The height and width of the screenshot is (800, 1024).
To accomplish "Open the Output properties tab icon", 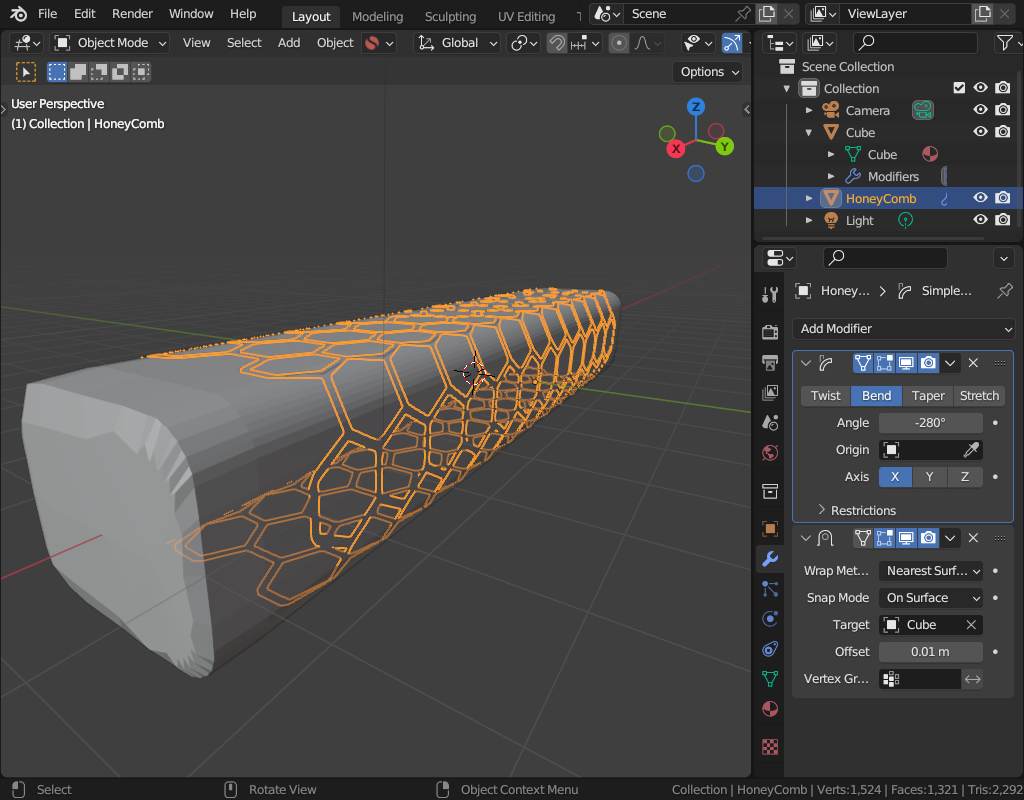I will click(x=770, y=362).
